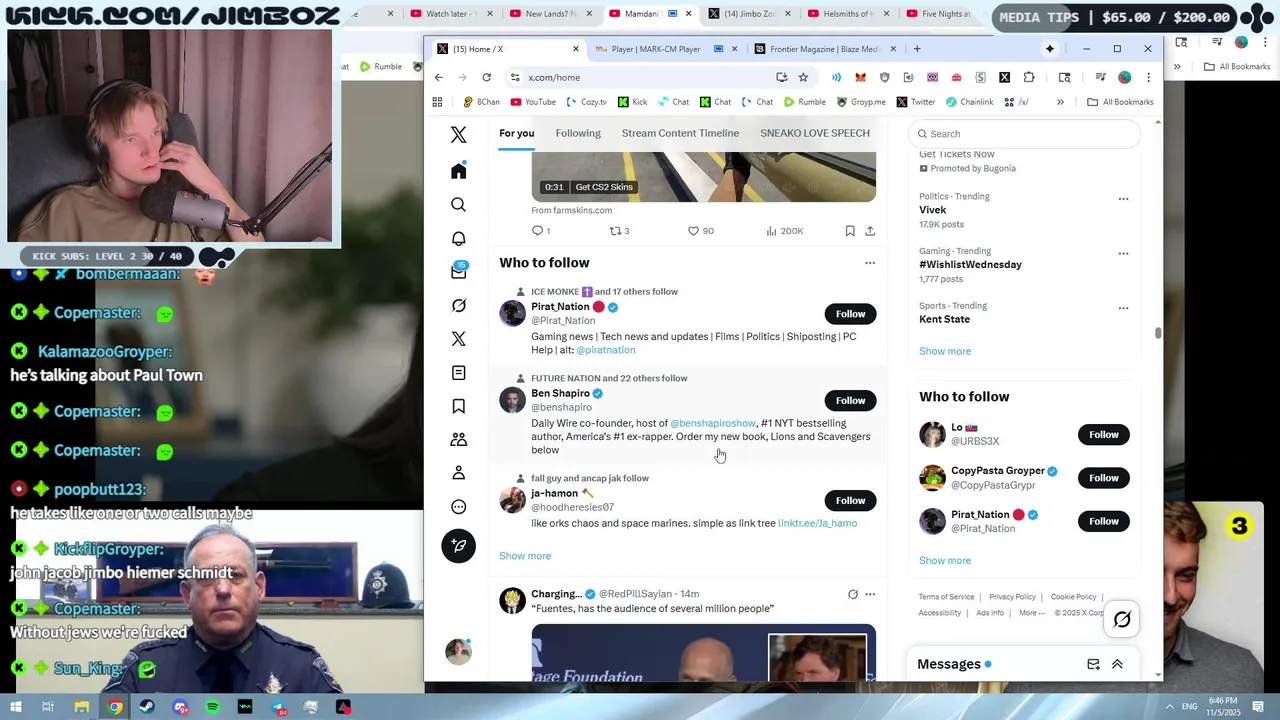1280x720 pixels.
Task: Open SNEAKO LOVE SPEECH tab
Action: [814, 133]
